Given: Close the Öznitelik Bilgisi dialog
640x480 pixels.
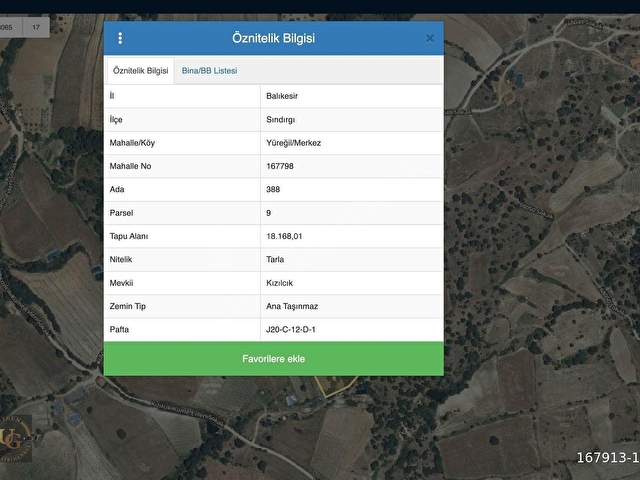Looking at the screenshot, I should 430,38.
